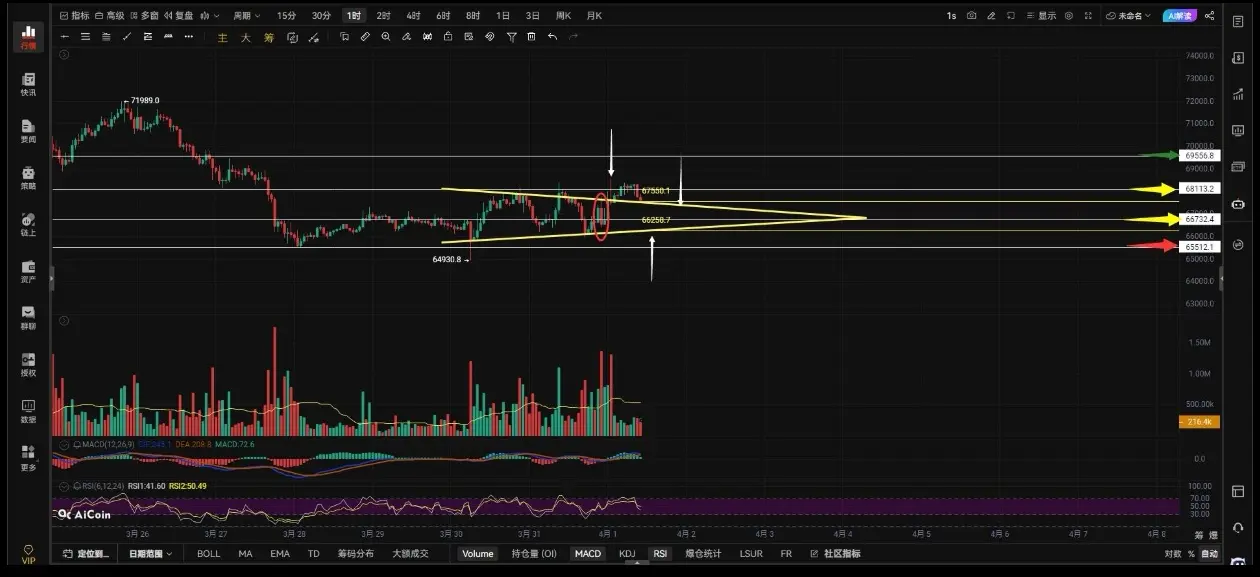Toggle the LSUR indicator

[x=751, y=553]
